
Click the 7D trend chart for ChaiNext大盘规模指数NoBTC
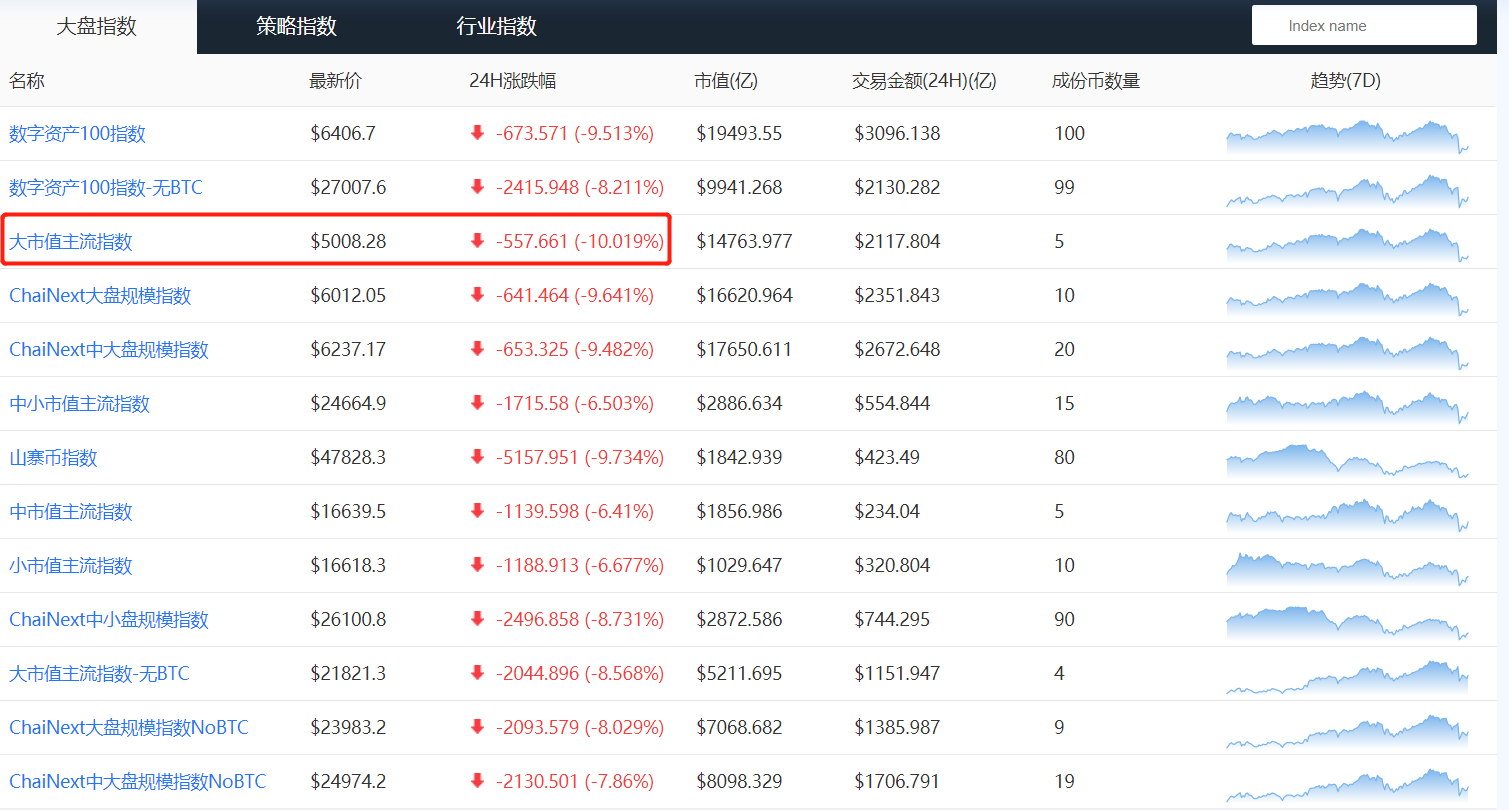click(1348, 731)
